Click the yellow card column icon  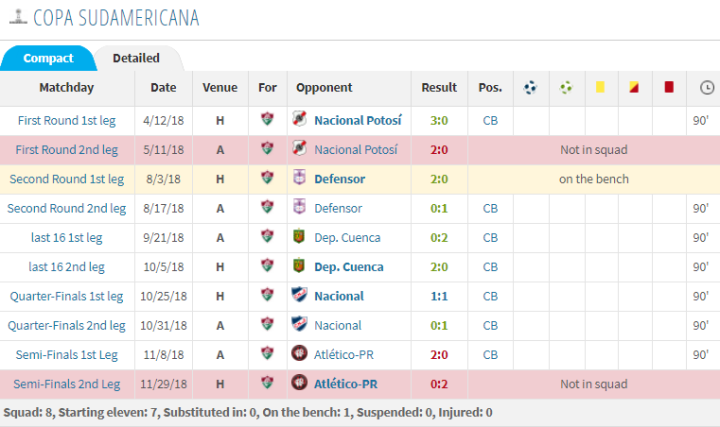601,88
